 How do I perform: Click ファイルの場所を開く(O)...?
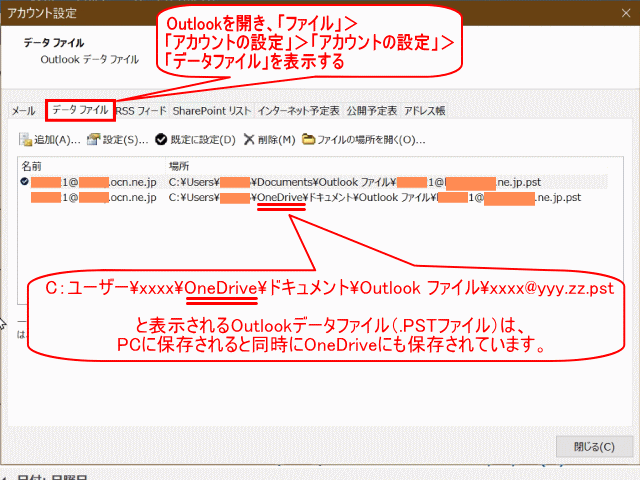point(364,140)
